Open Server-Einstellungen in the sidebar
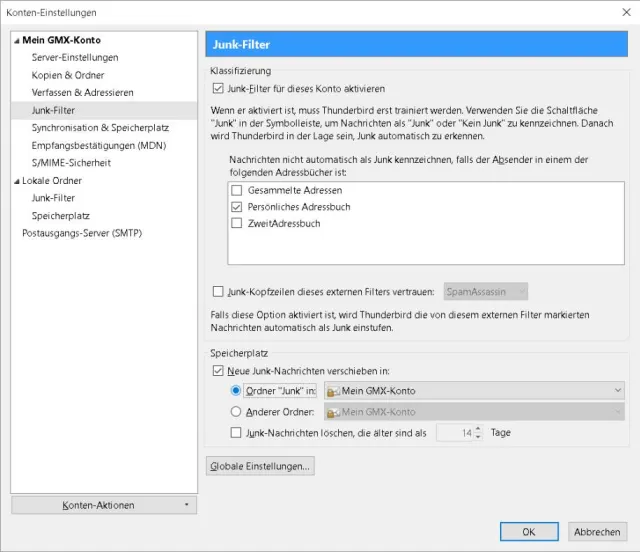This screenshot has height=552, width=640. [75, 58]
